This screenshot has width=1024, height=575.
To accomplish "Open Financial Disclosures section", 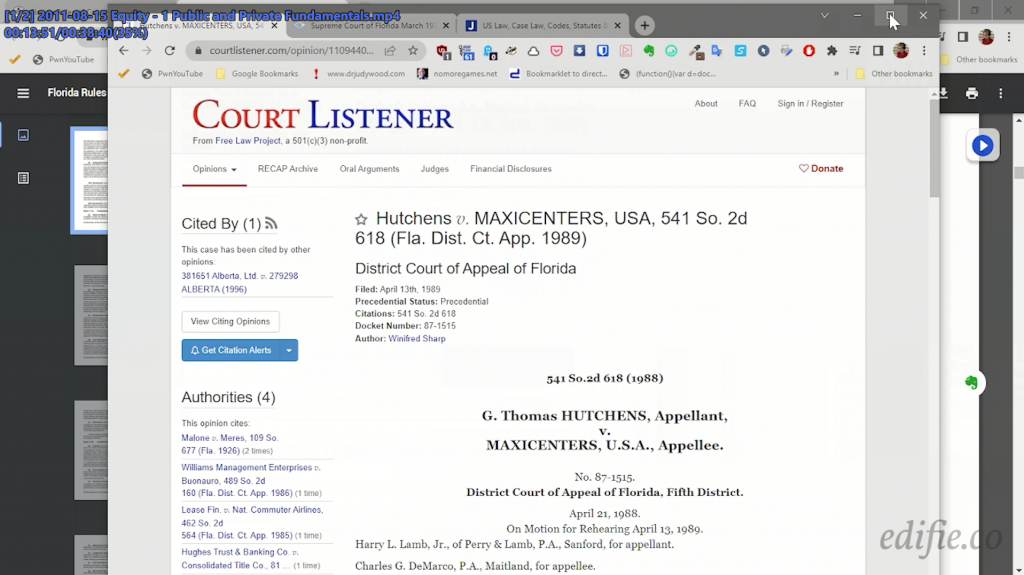I will point(511,169).
